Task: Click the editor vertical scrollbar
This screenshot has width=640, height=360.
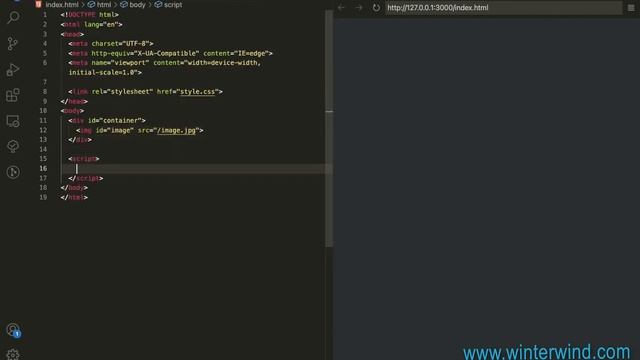Action: (x=329, y=129)
